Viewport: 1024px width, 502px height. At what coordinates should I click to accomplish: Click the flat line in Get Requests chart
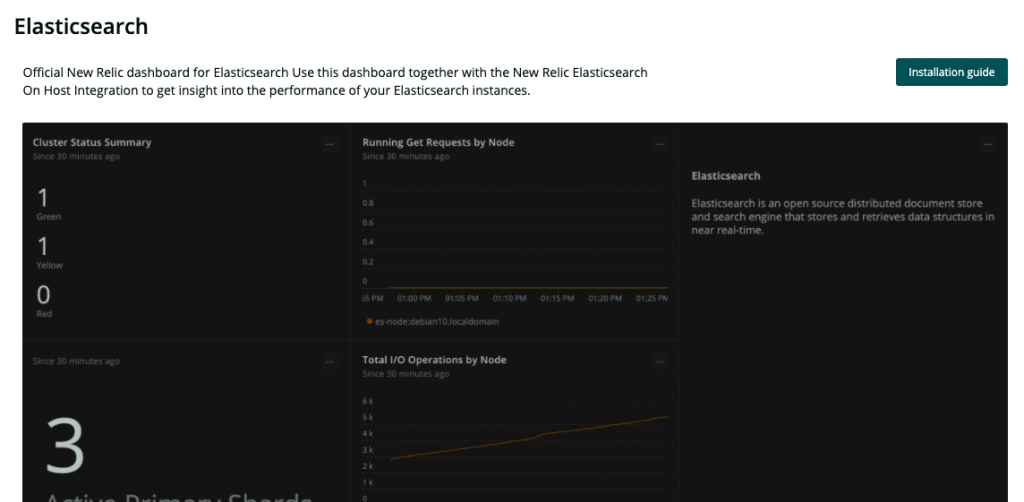coord(529,287)
